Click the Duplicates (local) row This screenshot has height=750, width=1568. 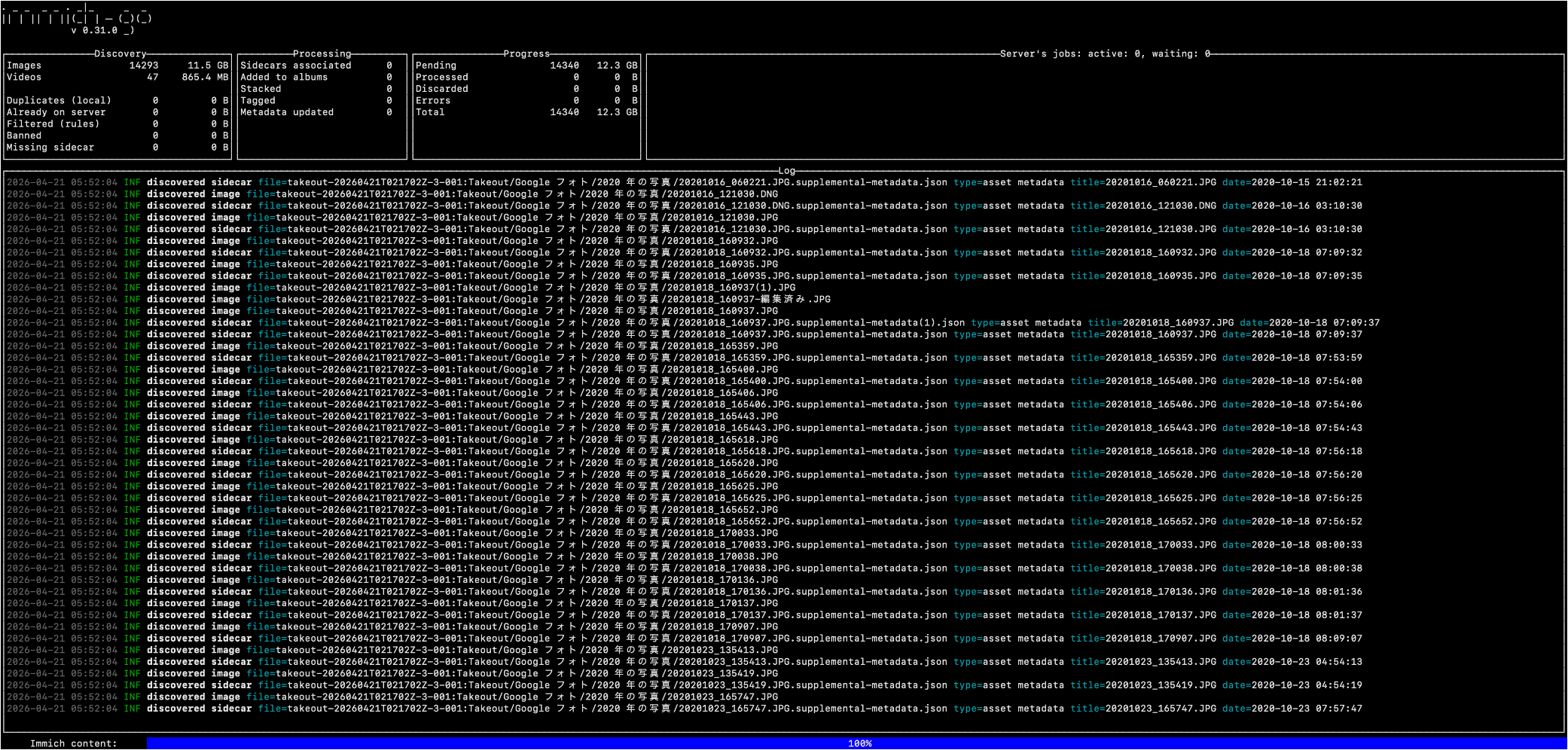coord(117,100)
